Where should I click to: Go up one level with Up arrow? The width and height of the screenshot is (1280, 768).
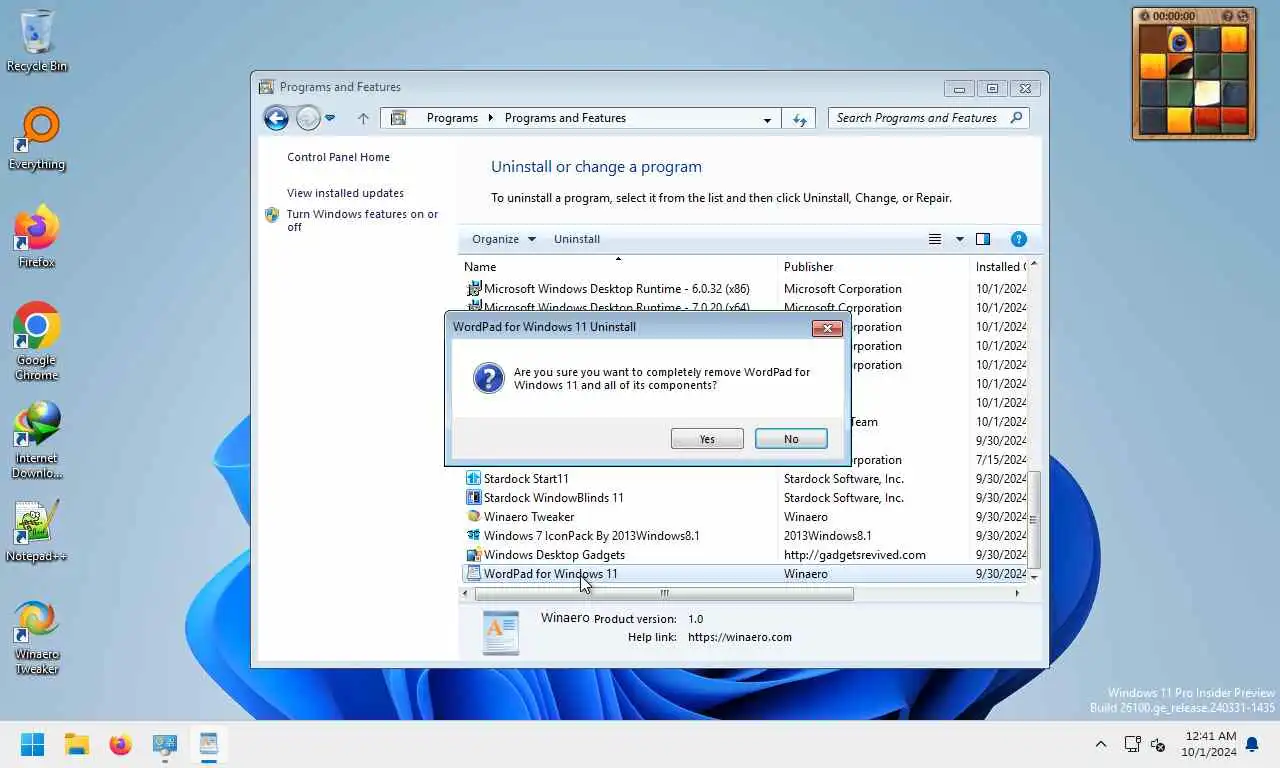coord(363,118)
